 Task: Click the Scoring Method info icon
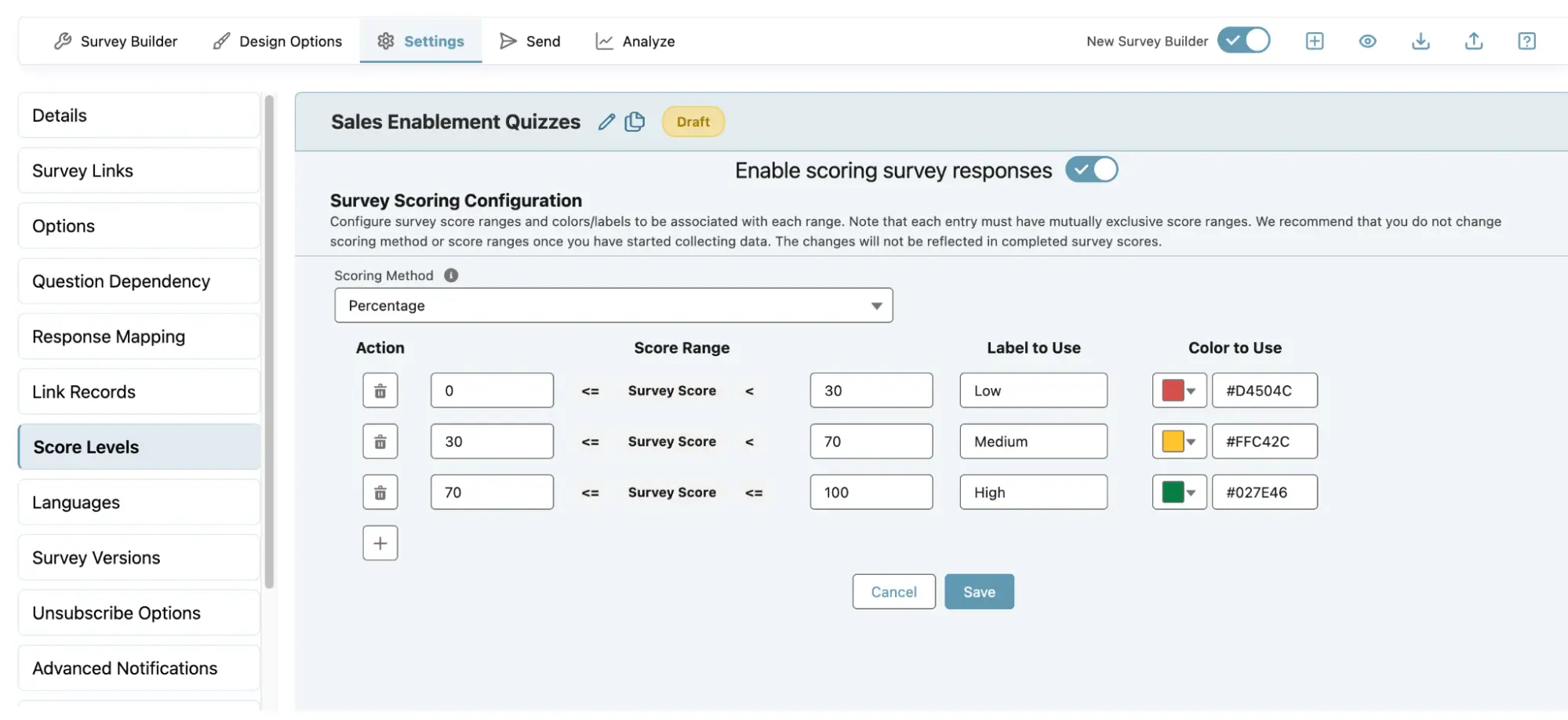[451, 275]
